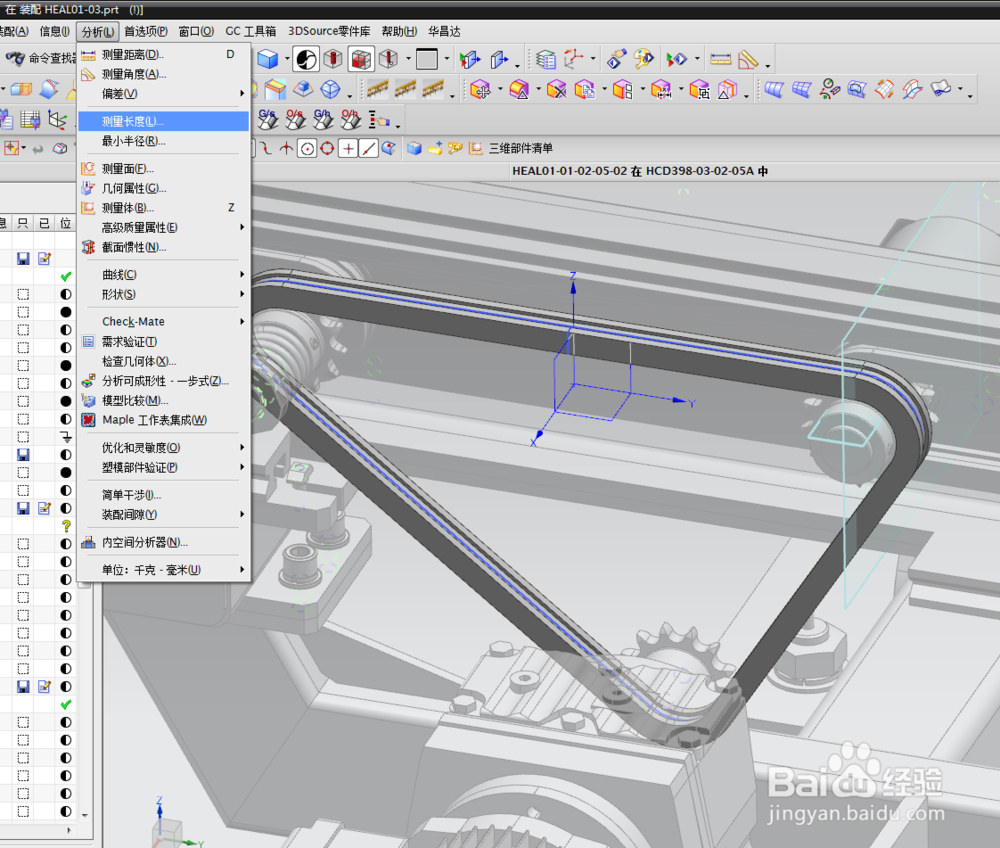The height and width of the screenshot is (848, 1000).
Task: Toggle the cube with red vertical line icon
Action: click(388, 59)
